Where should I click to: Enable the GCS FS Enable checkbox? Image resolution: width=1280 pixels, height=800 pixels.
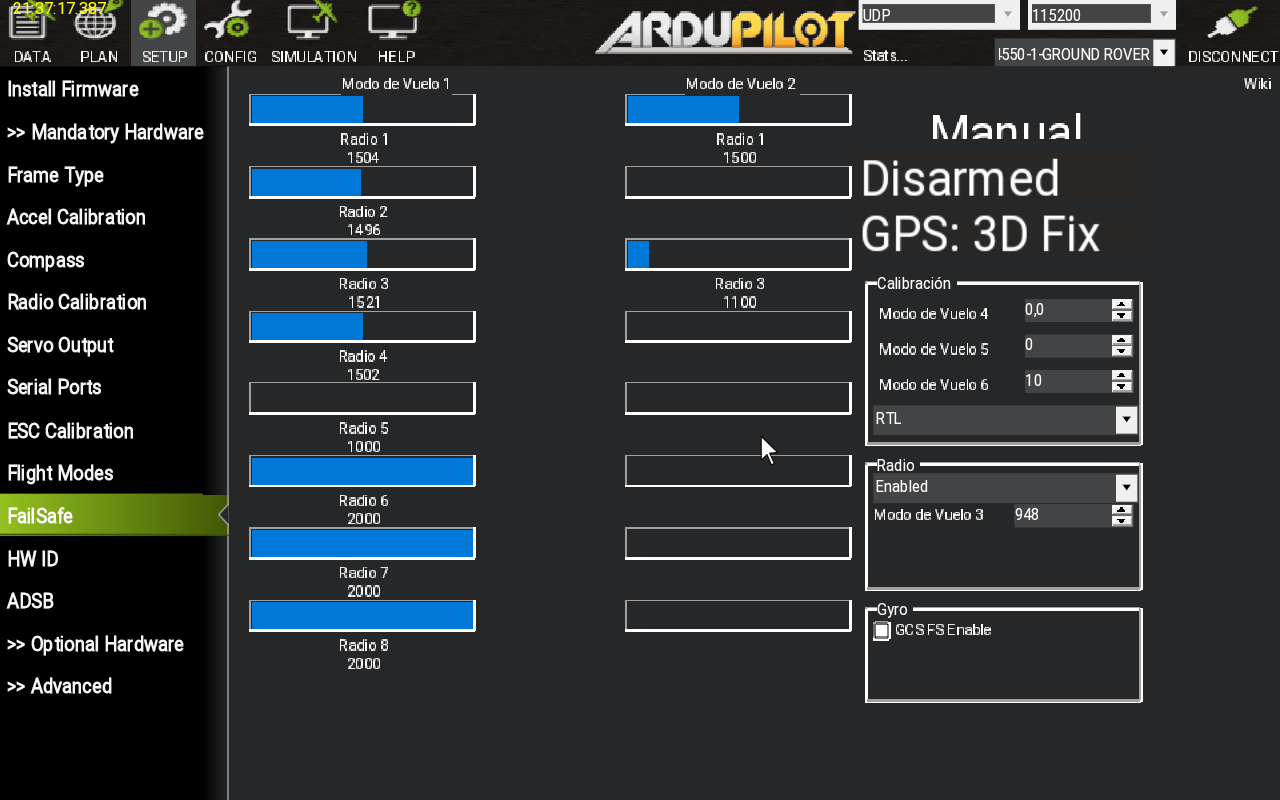[x=882, y=631]
